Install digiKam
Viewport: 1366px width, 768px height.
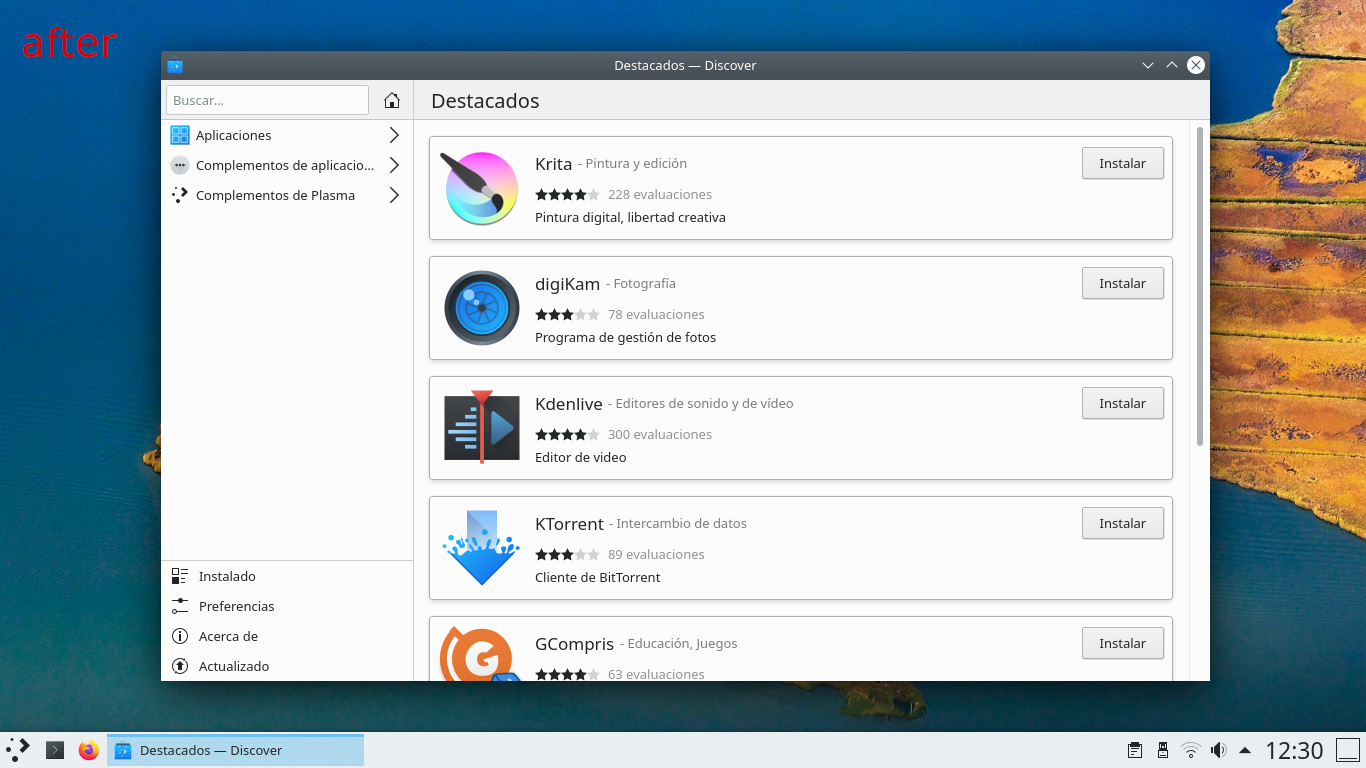[x=1122, y=283]
